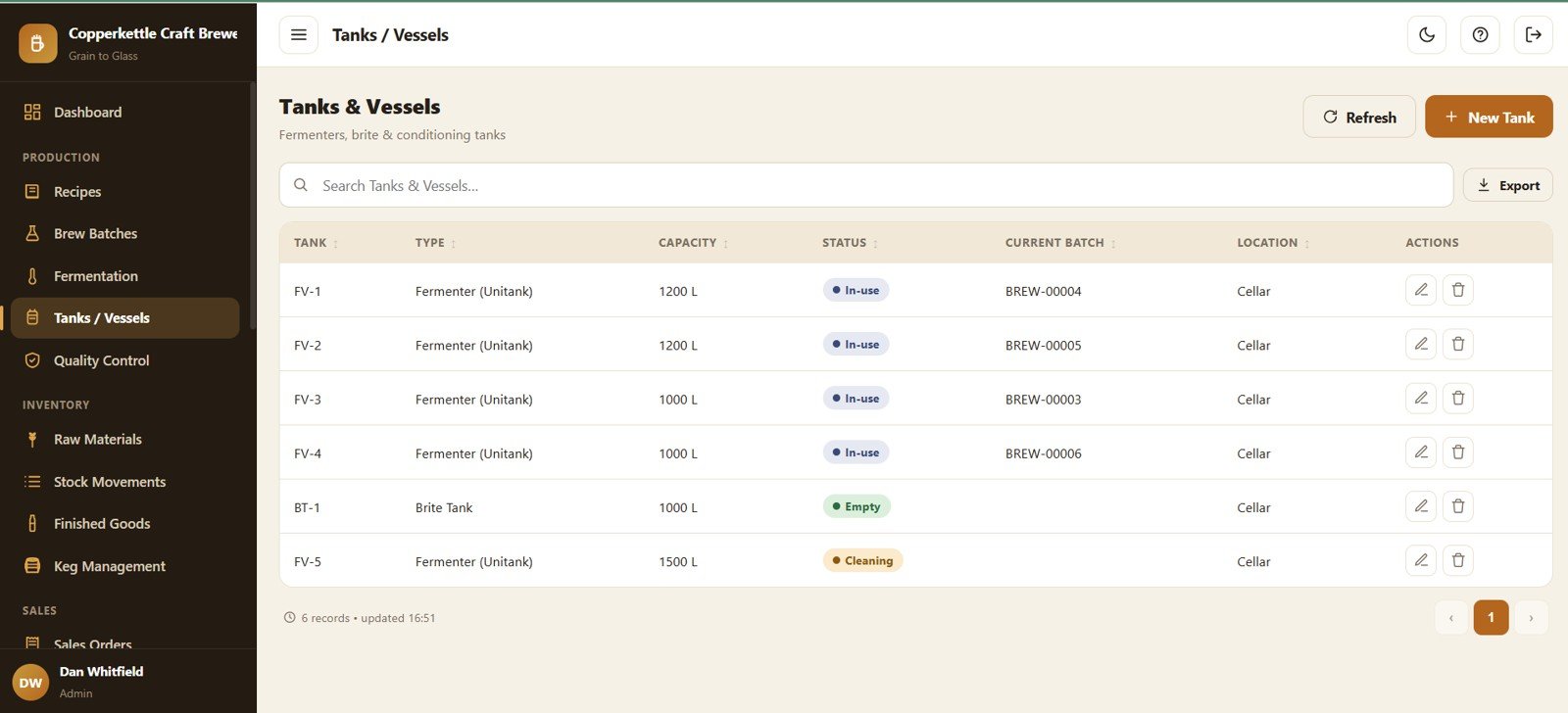Click the 1500 L capacity cell

(678, 561)
